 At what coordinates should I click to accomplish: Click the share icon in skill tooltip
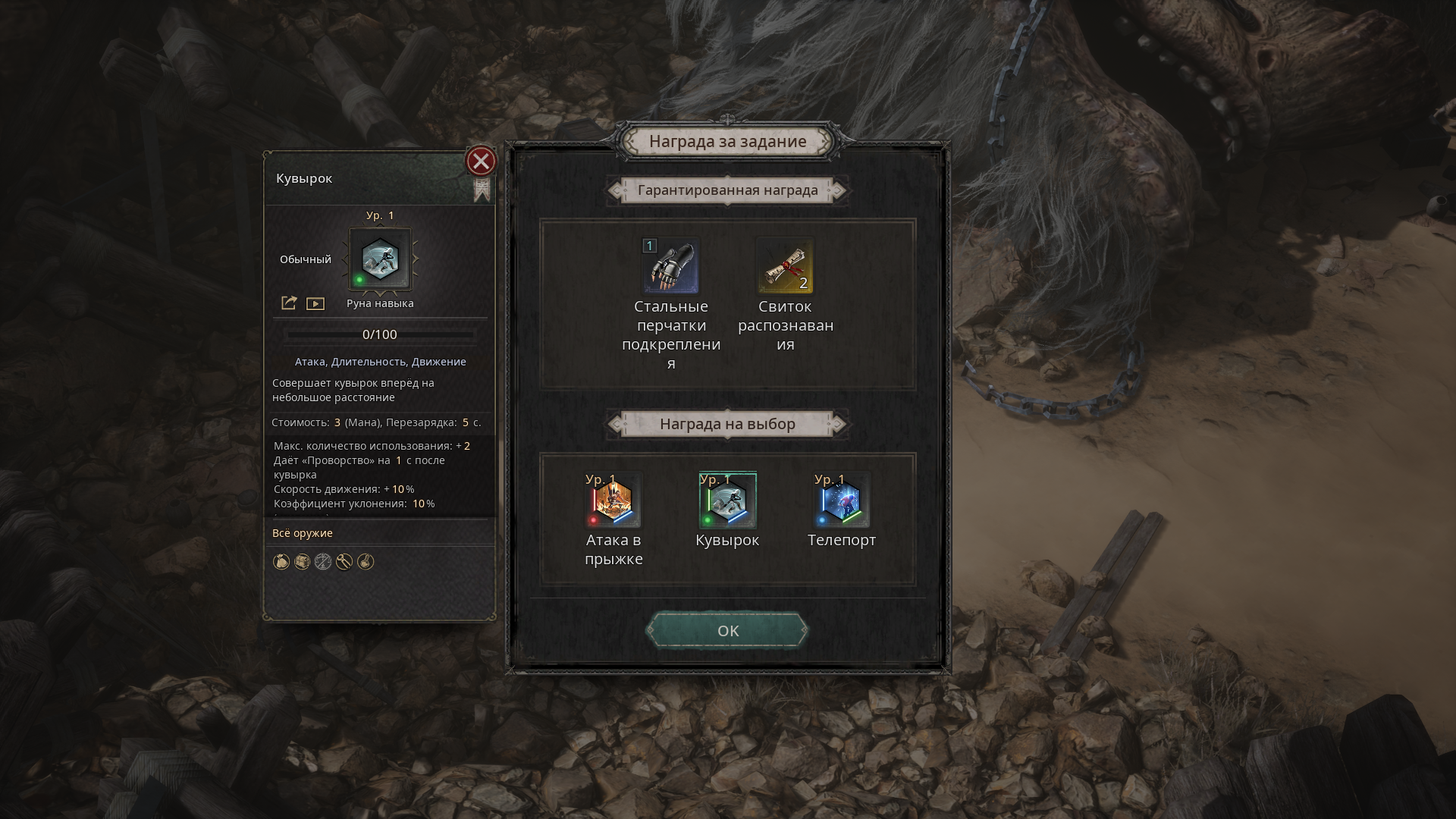coord(289,303)
